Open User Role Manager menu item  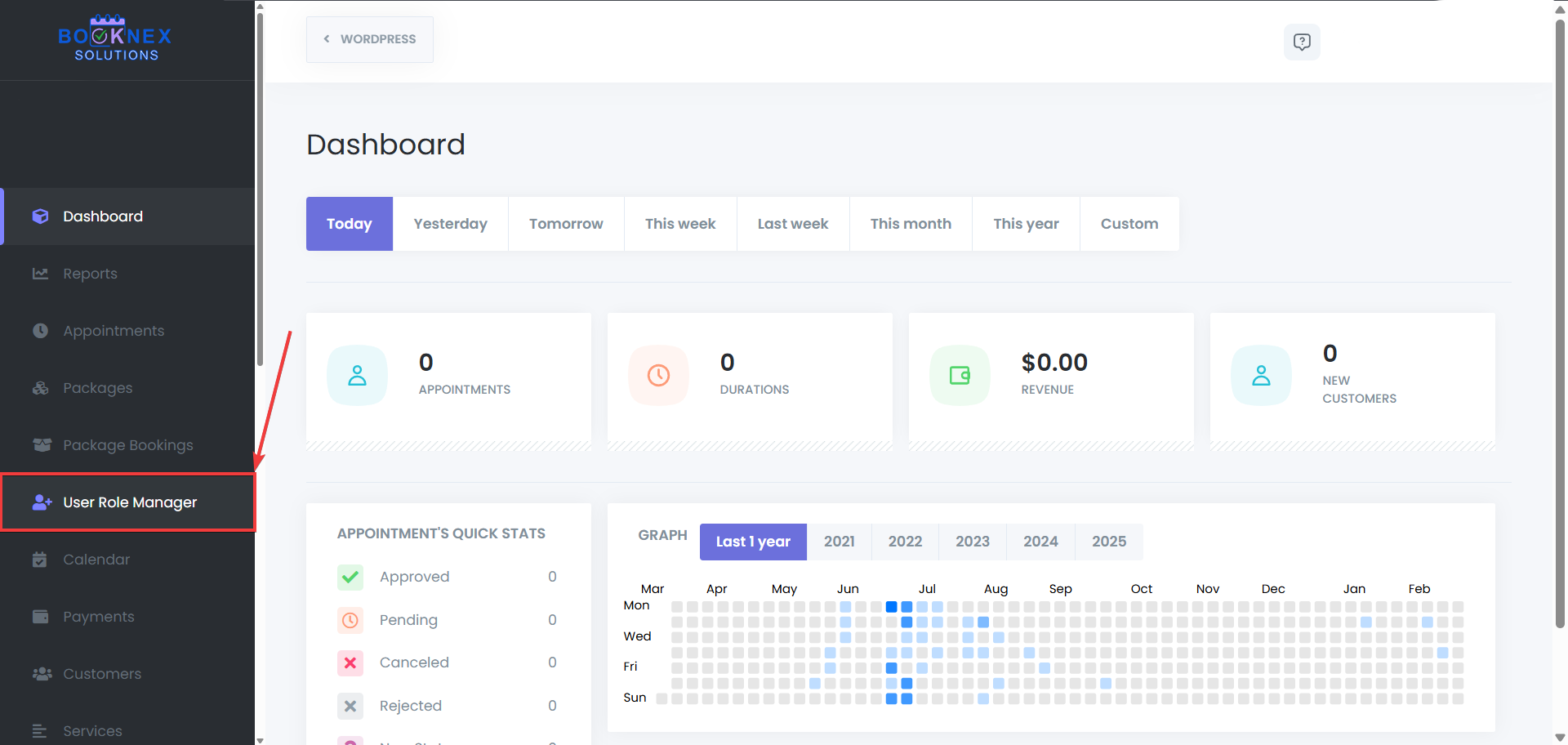coord(129,502)
